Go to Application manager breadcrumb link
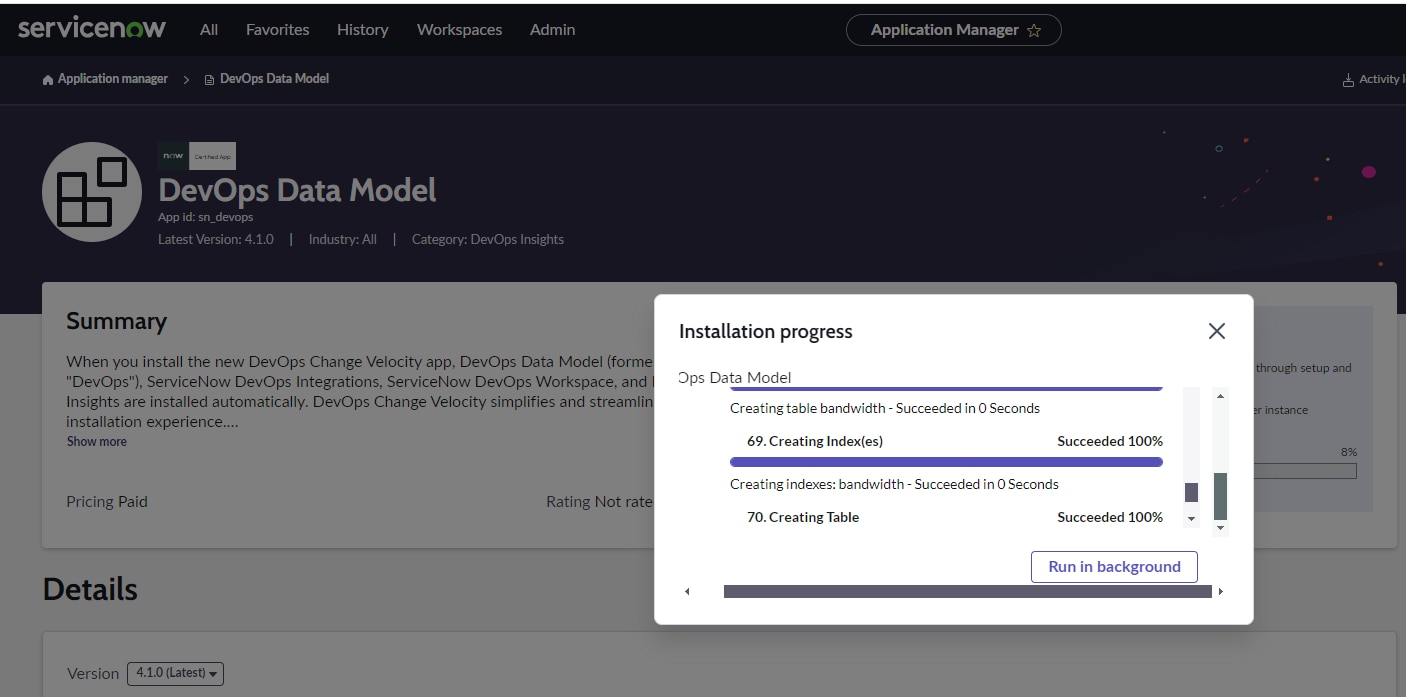Screen dimensions: 1406x697 click(x=113, y=79)
